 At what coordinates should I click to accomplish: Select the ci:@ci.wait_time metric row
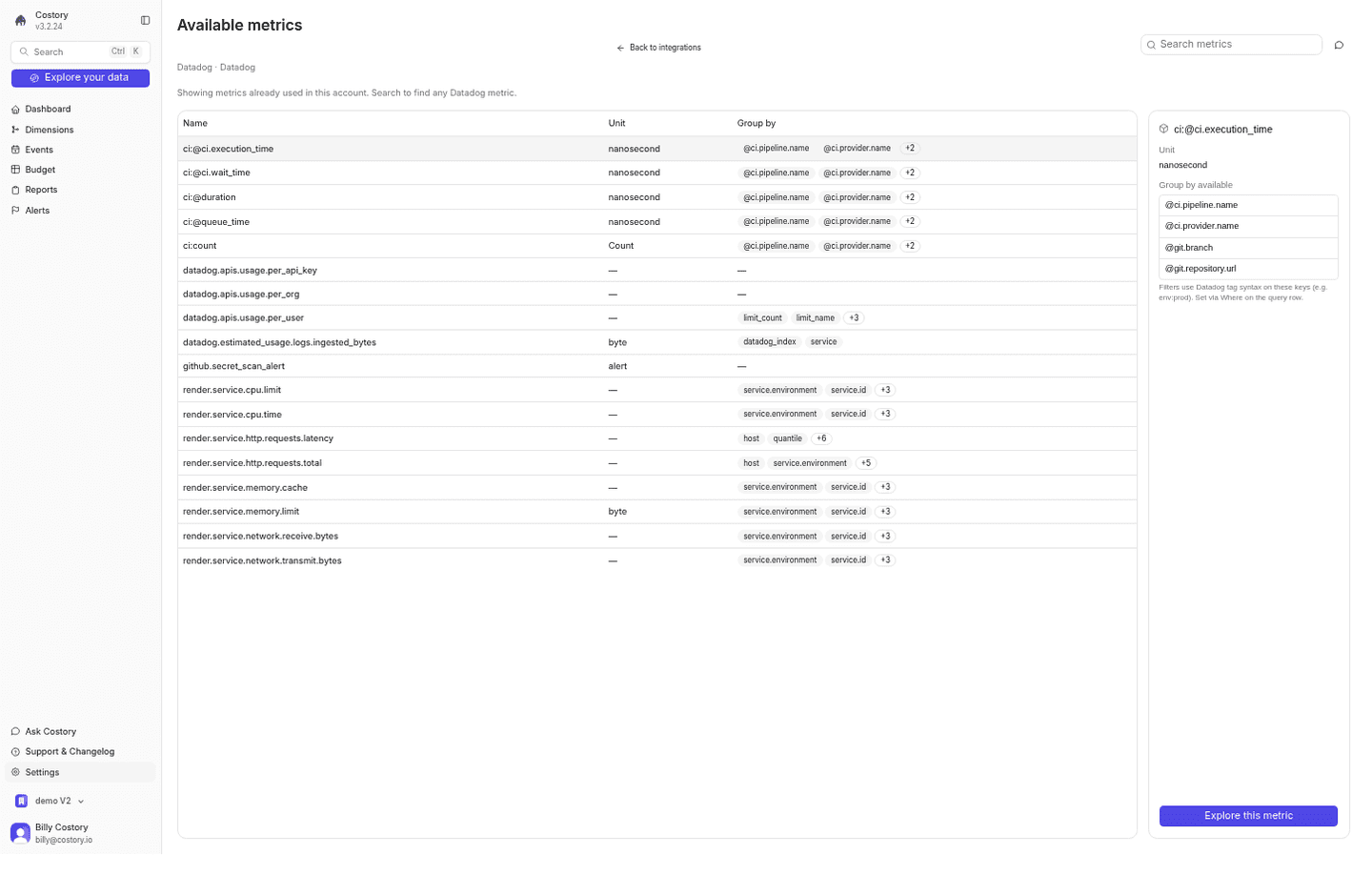coord(657,173)
